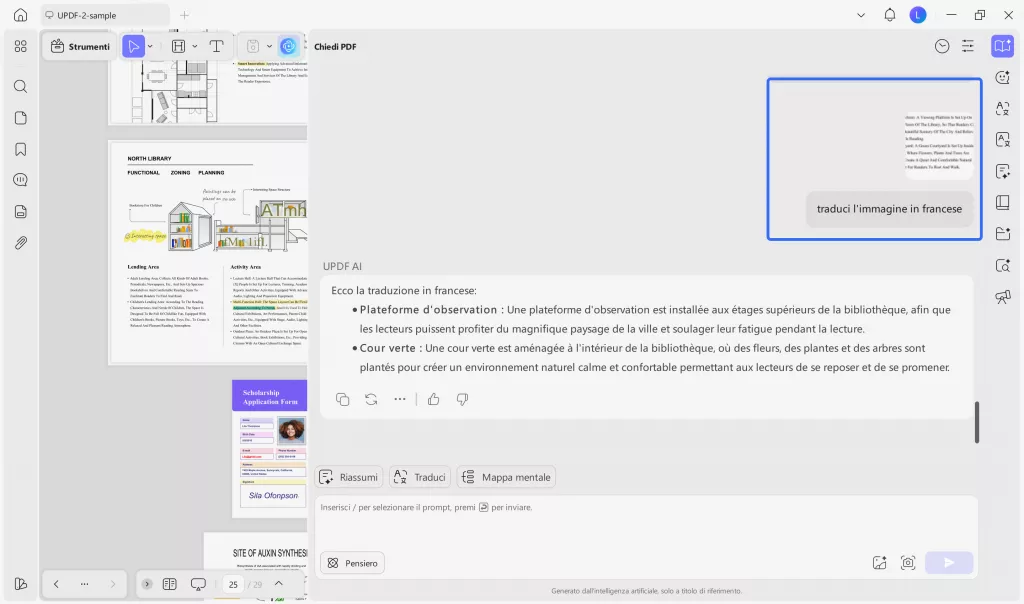1024x604 pixels.
Task: Open the form fields panel icon in left sidebar
Action: point(20,212)
